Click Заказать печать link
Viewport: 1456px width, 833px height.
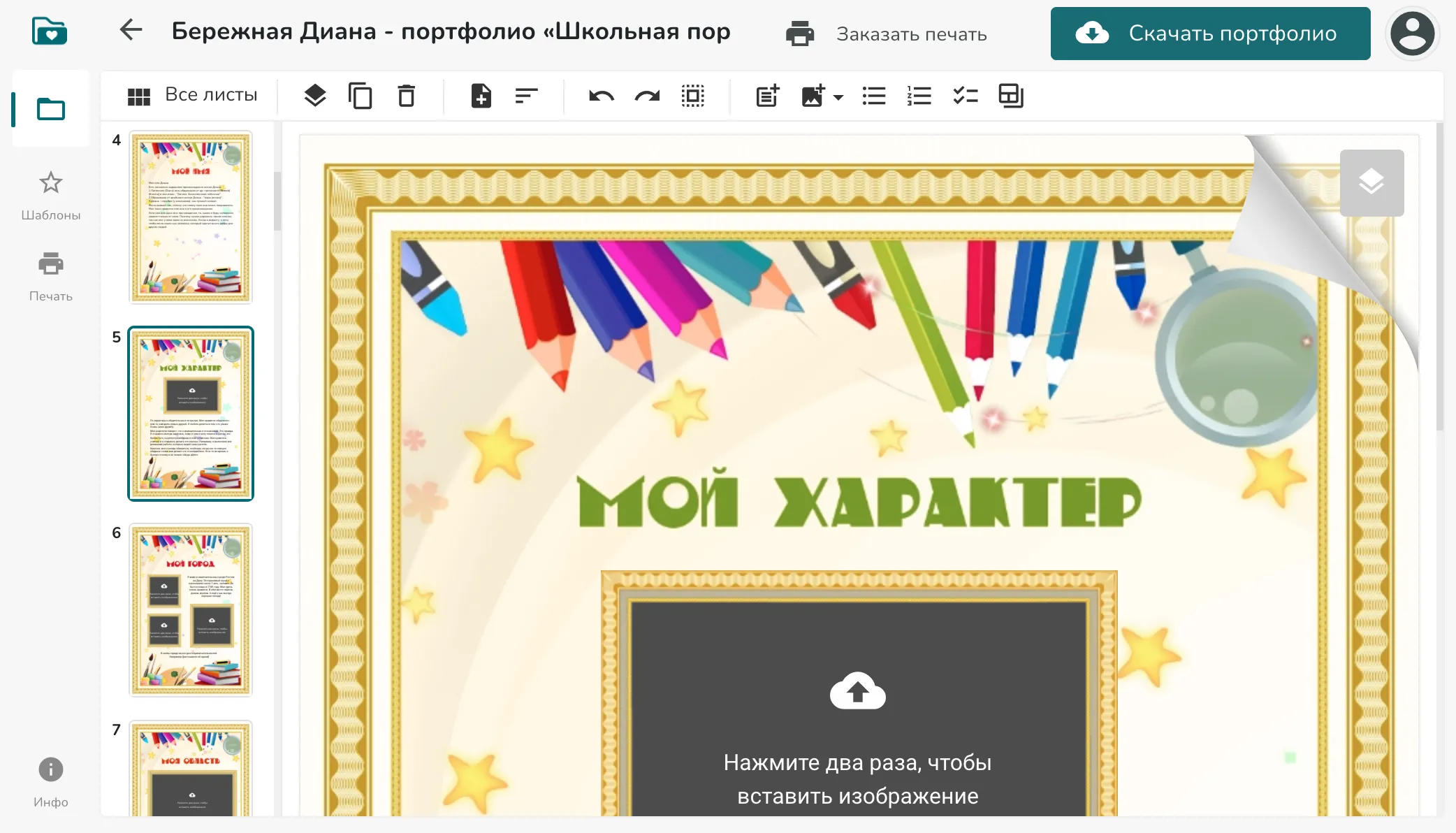pos(912,34)
